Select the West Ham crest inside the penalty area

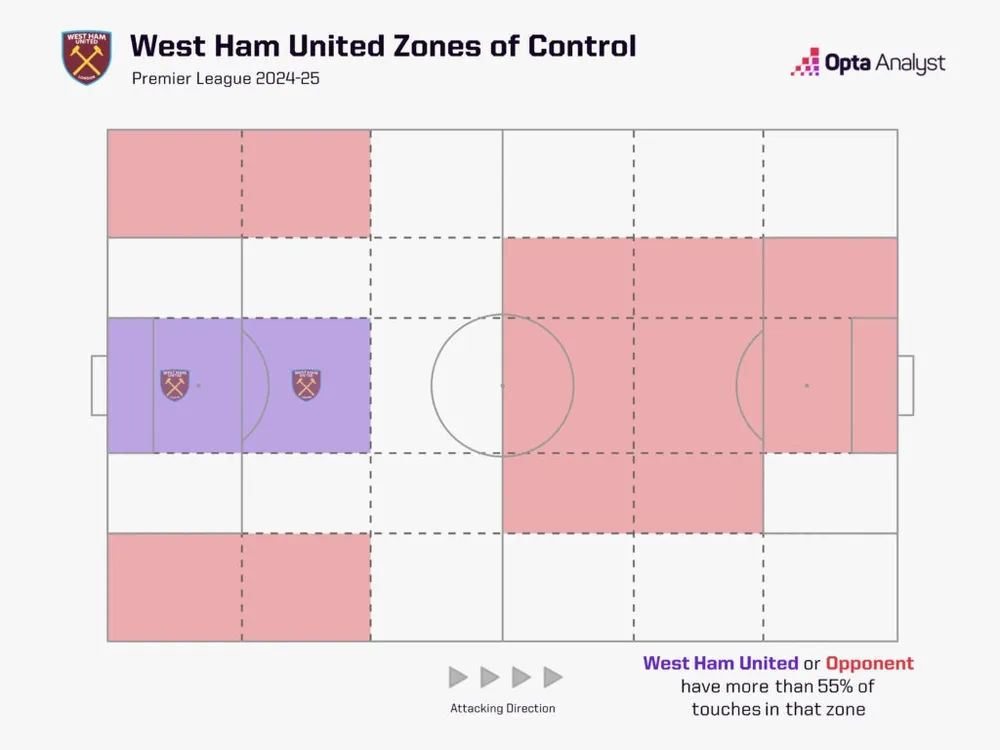coord(175,385)
